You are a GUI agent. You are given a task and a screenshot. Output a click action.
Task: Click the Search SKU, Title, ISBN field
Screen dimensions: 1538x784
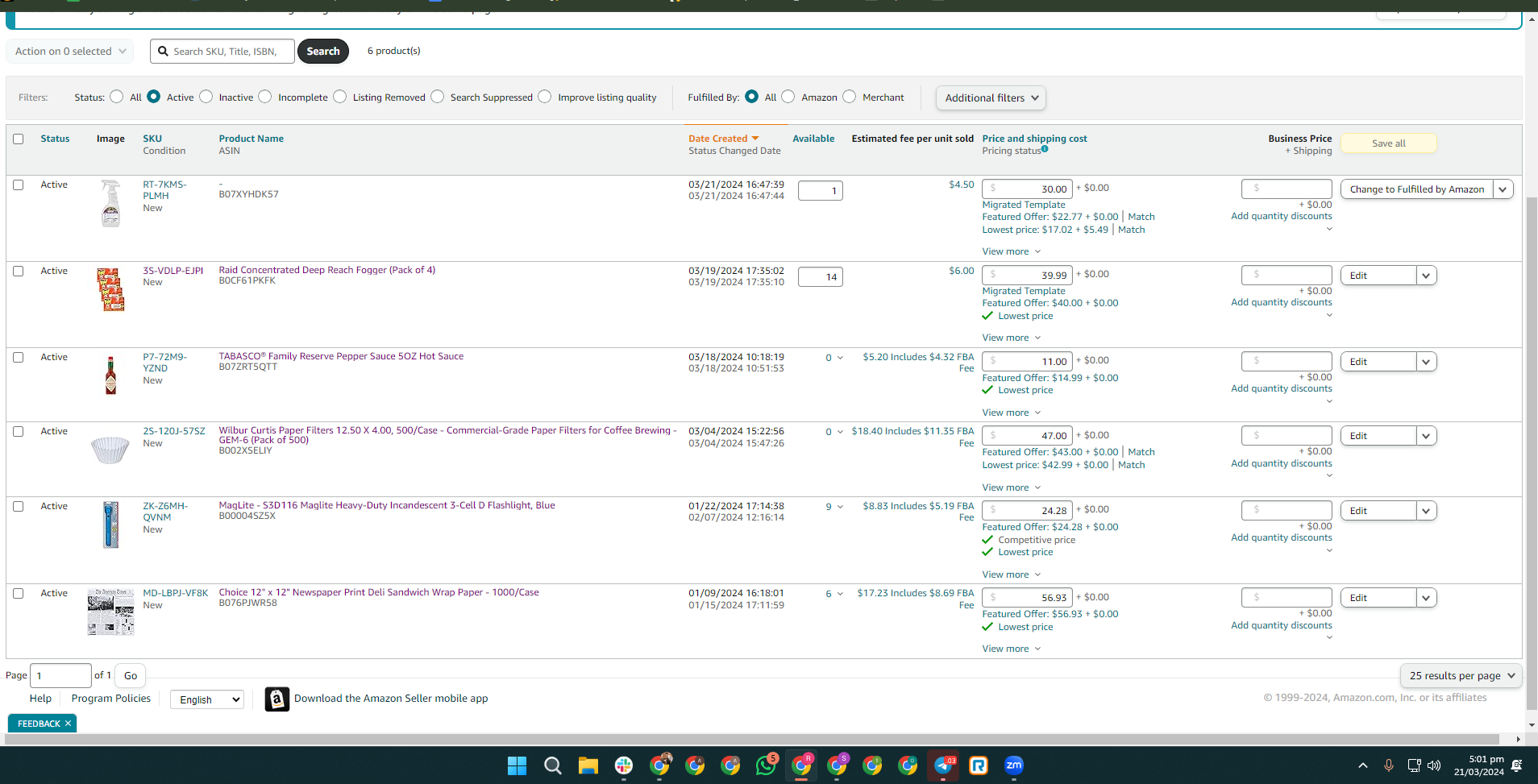(222, 52)
